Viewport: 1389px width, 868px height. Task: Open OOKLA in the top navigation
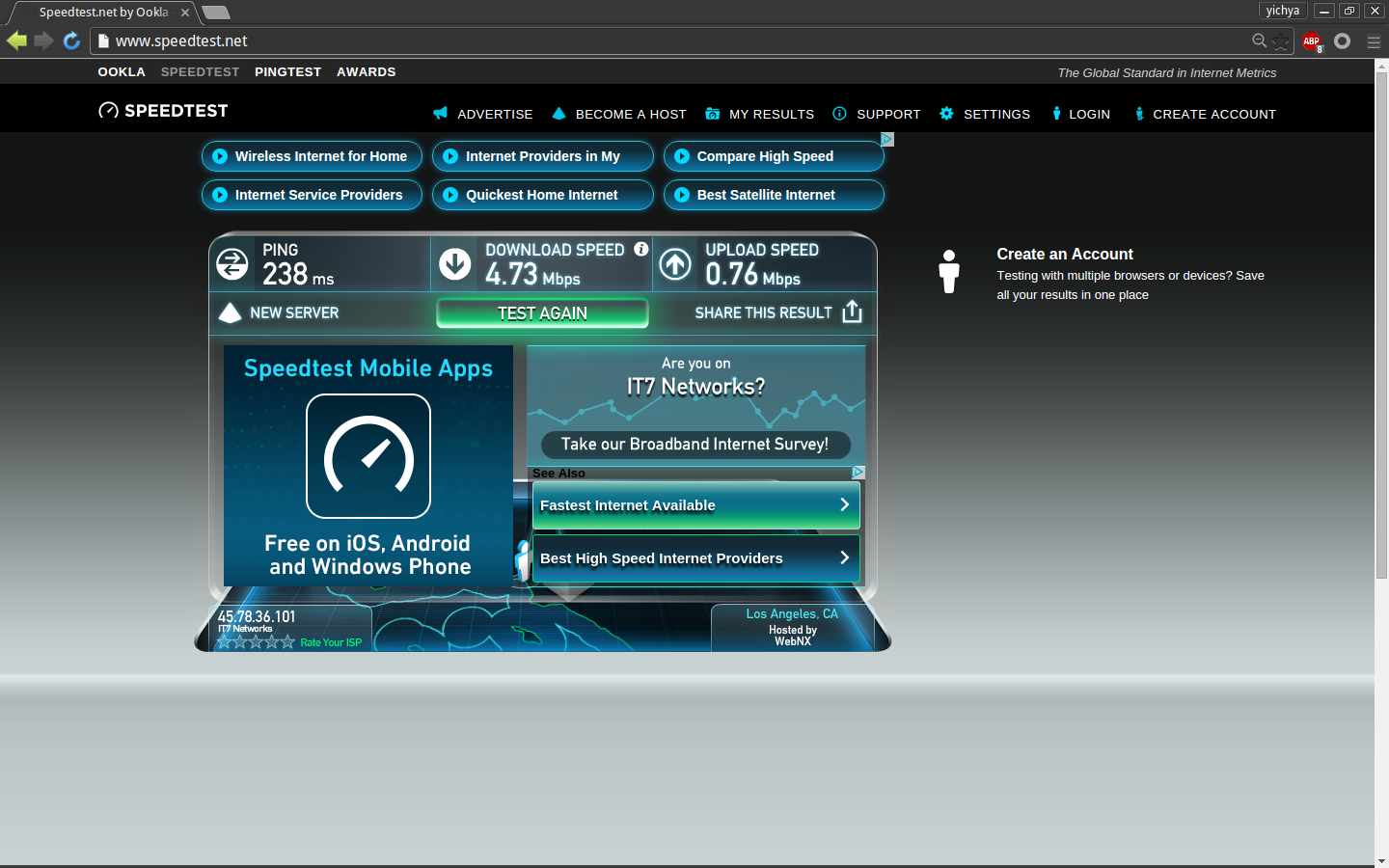pos(122,72)
